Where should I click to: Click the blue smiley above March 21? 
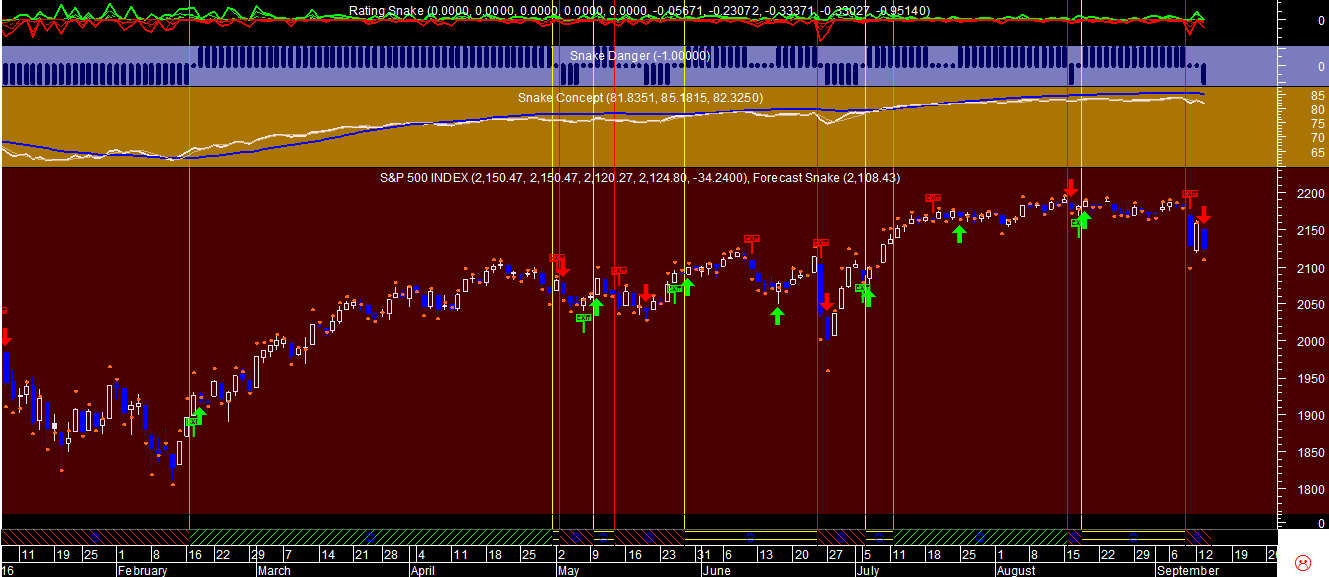370,537
